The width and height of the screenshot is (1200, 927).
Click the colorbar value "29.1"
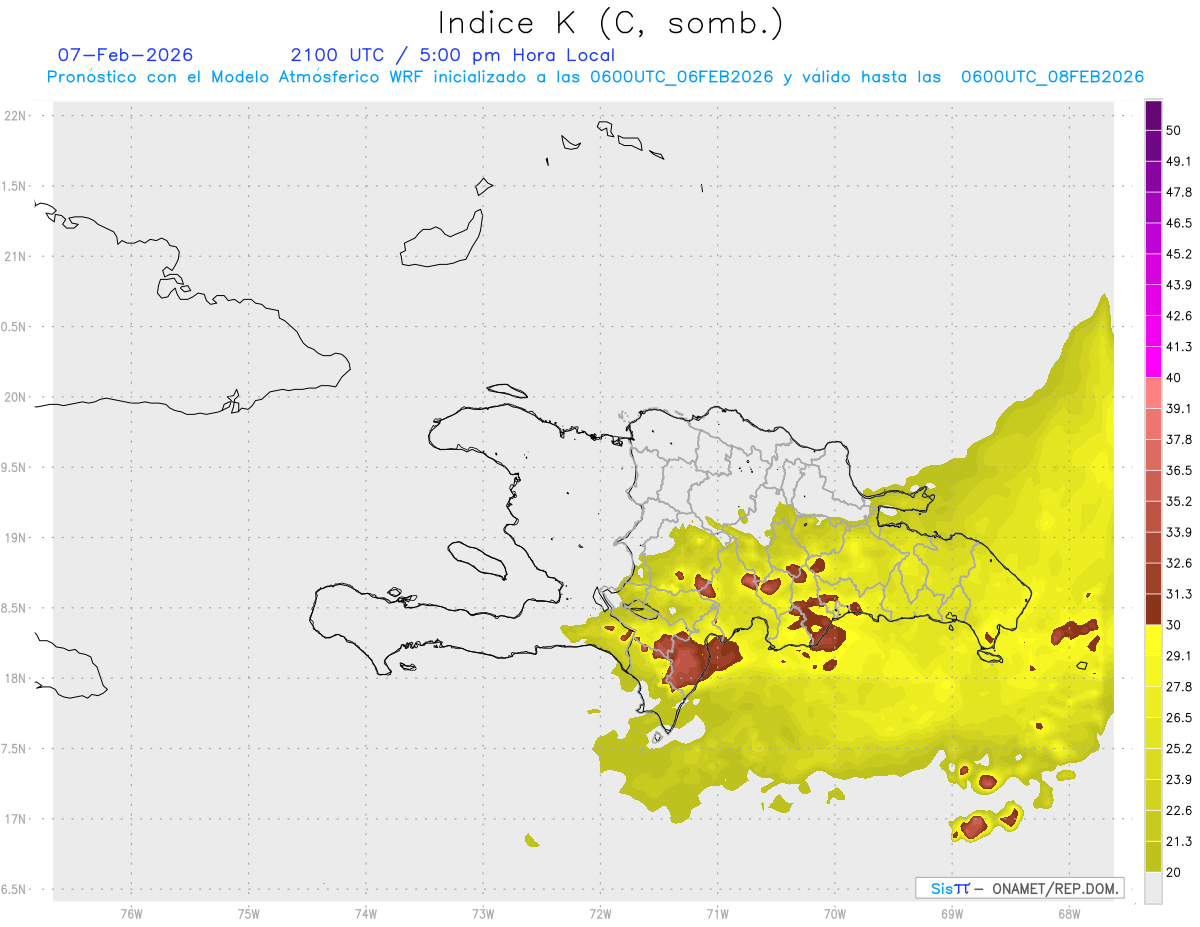pos(1179,656)
